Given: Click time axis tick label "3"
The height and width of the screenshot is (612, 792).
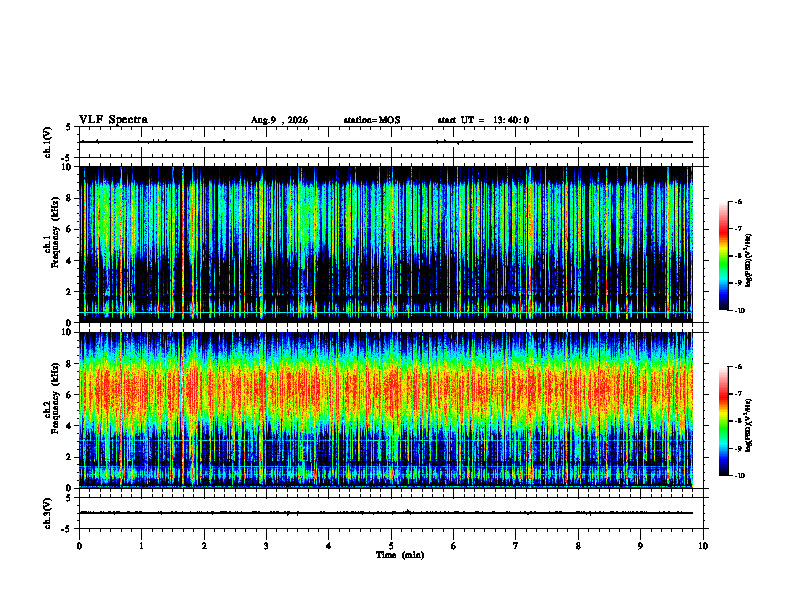Looking at the screenshot, I should (266, 546).
